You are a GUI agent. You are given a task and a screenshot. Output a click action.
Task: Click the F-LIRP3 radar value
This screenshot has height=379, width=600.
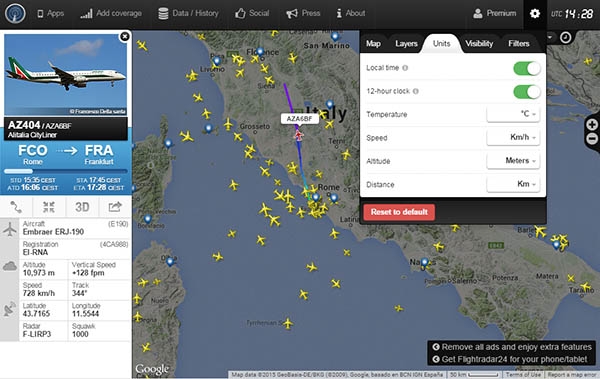[37, 334]
